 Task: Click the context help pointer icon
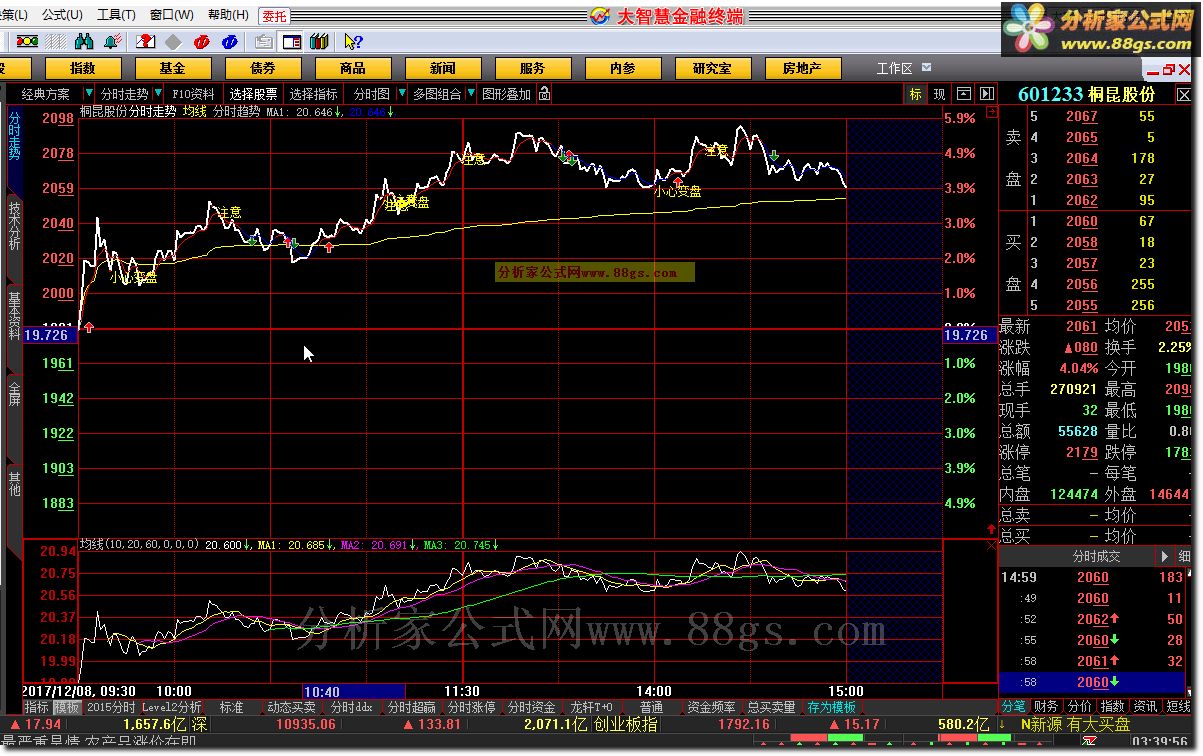[353, 41]
